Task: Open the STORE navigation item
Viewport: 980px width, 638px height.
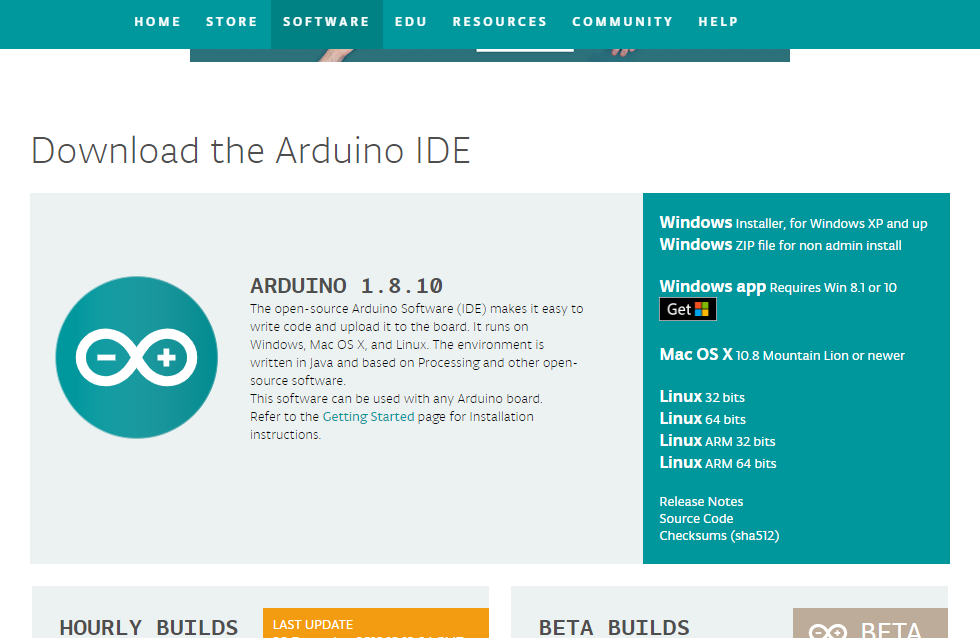Action: [x=232, y=22]
